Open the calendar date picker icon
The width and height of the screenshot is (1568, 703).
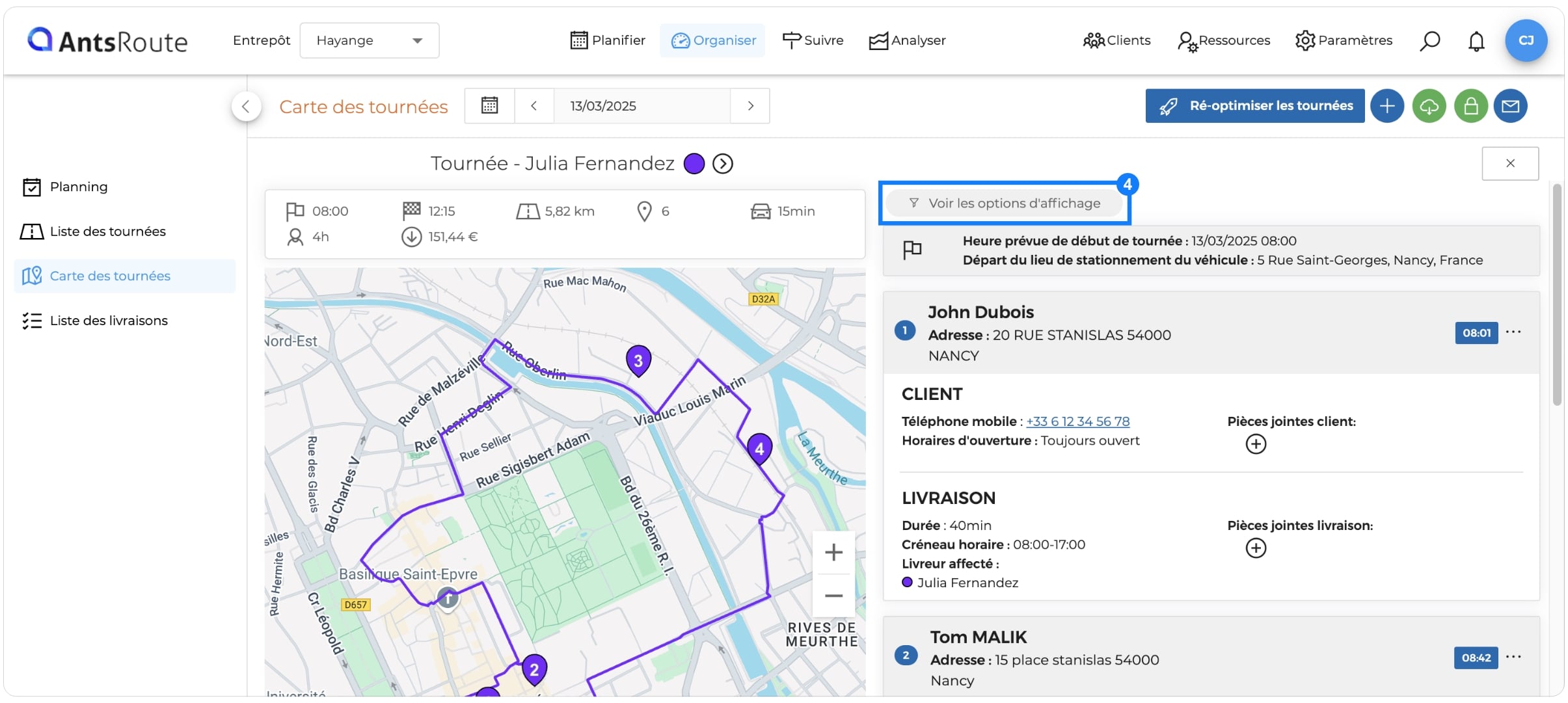(x=489, y=105)
